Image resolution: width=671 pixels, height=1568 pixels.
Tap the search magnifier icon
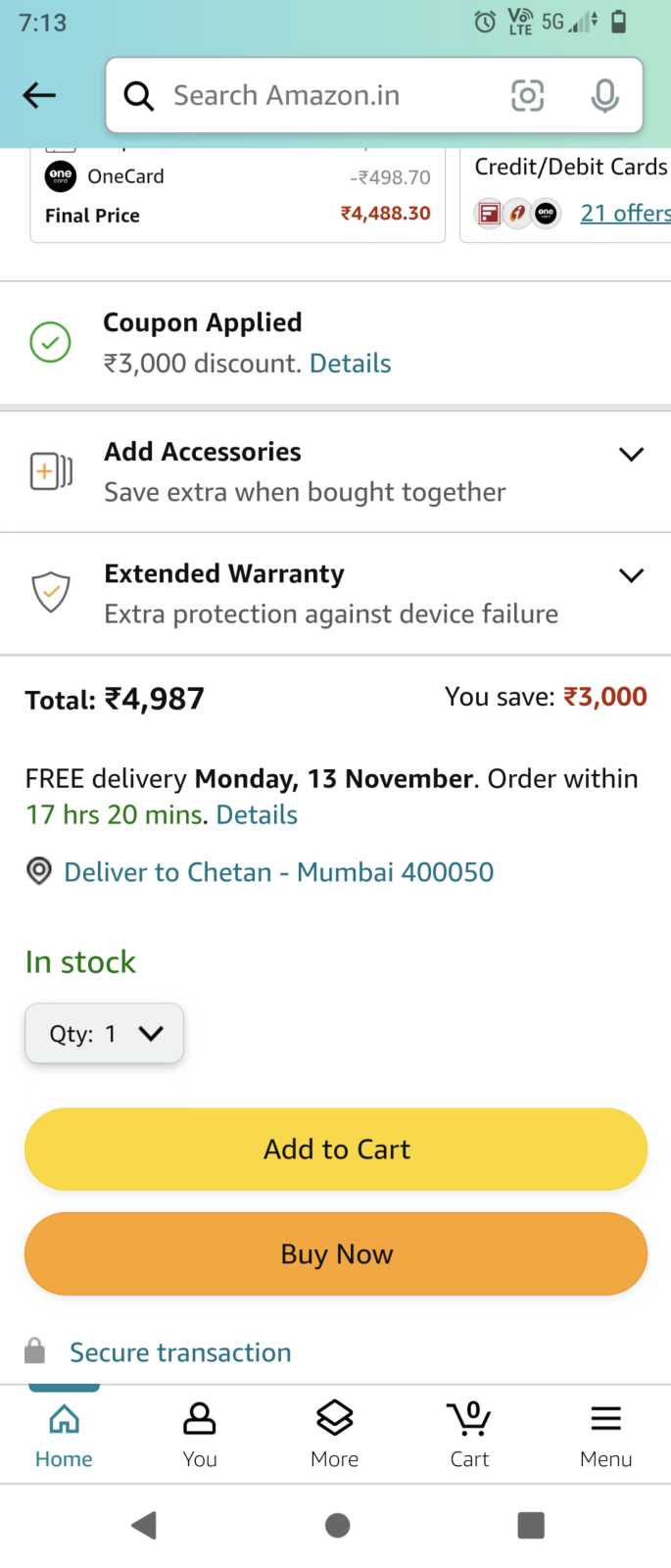click(x=138, y=96)
